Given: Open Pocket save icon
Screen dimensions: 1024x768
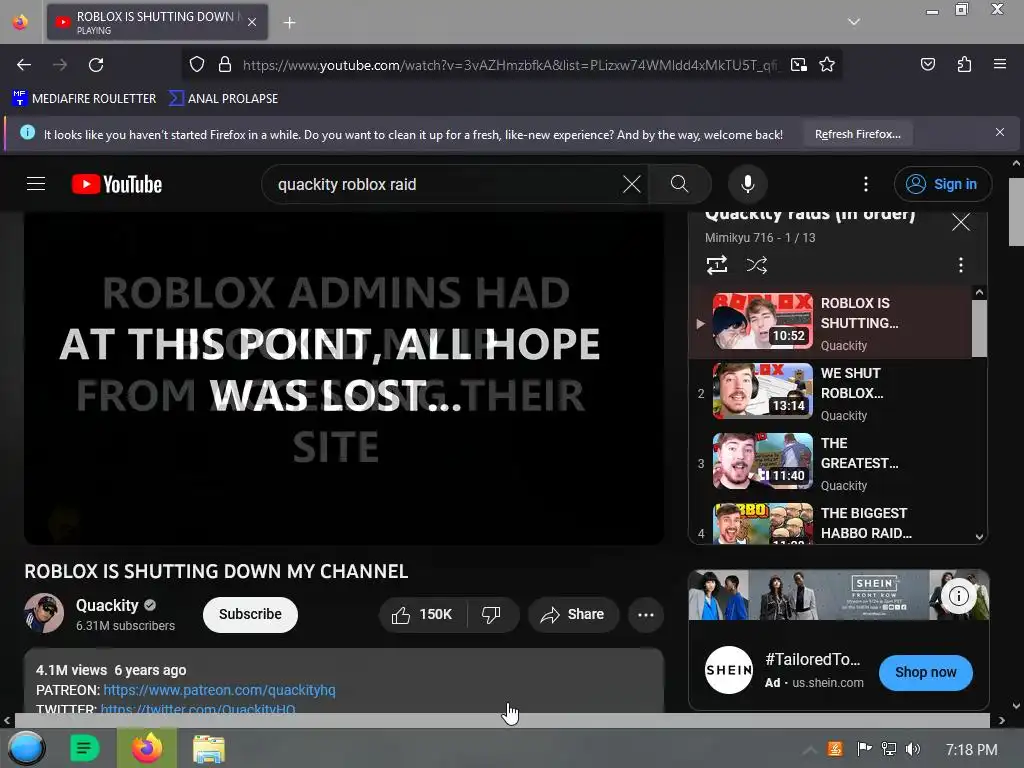Looking at the screenshot, I should coord(927,65).
